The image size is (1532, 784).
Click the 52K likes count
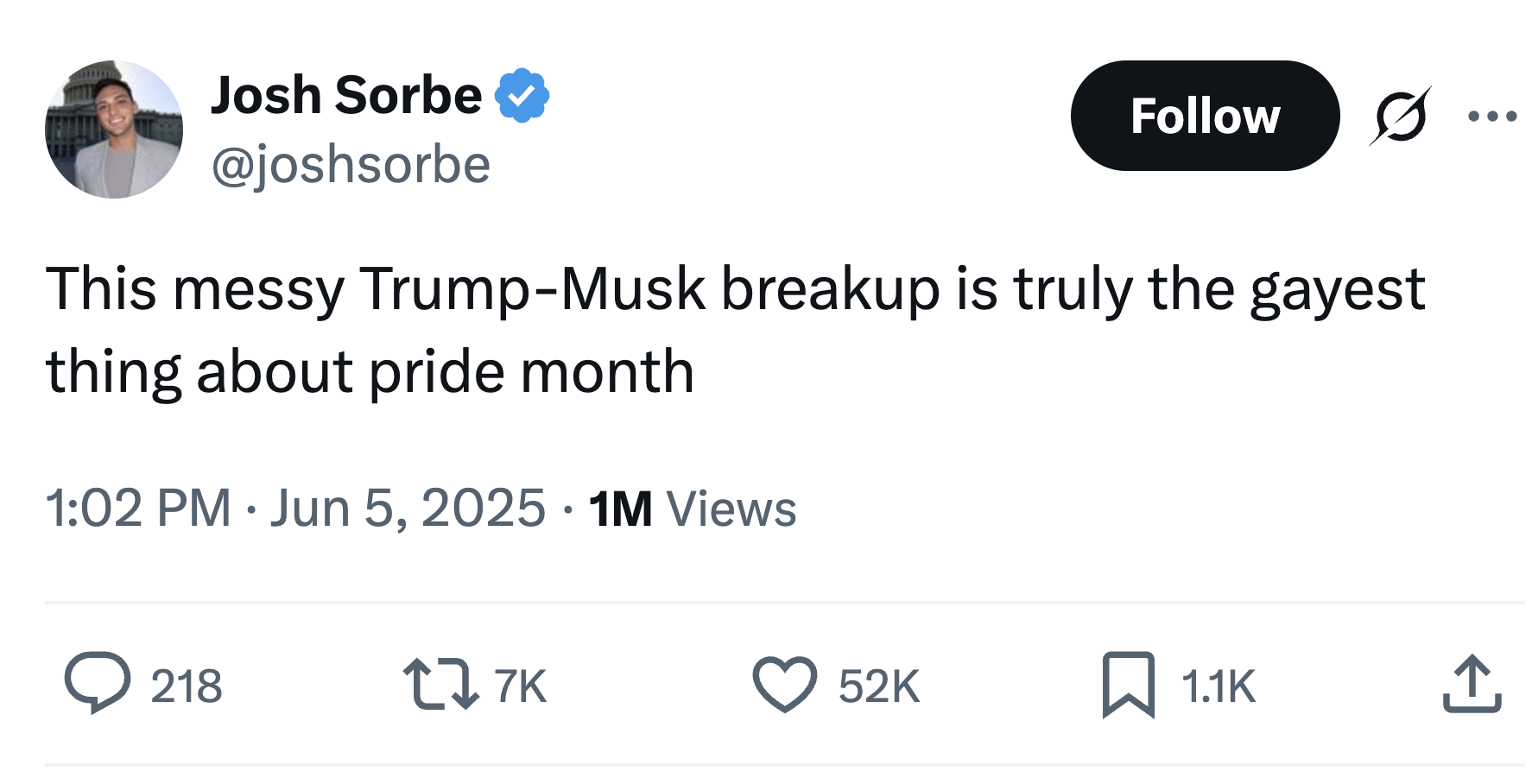click(879, 686)
